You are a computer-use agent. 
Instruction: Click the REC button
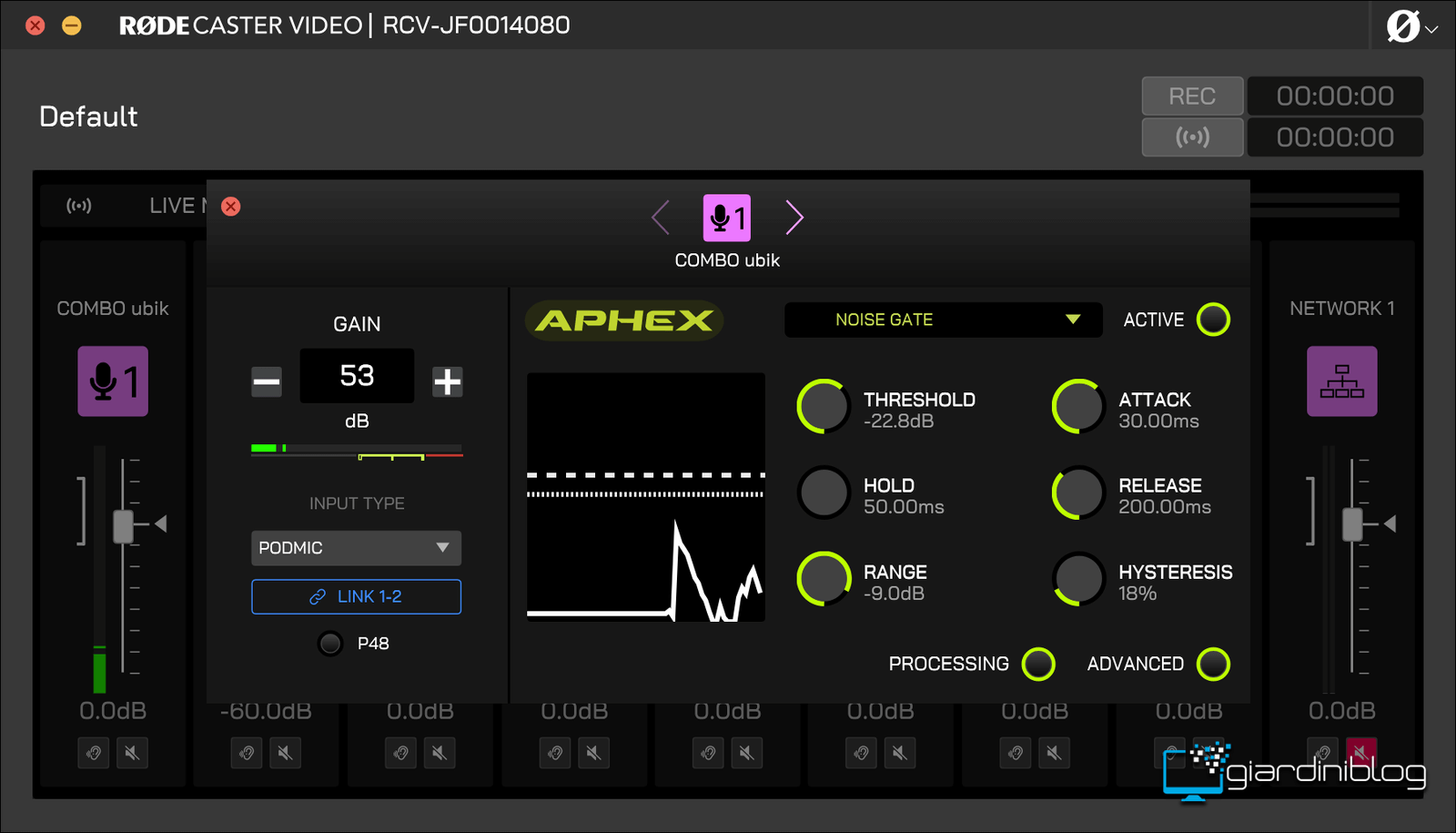pyautogui.click(x=1192, y=97)
